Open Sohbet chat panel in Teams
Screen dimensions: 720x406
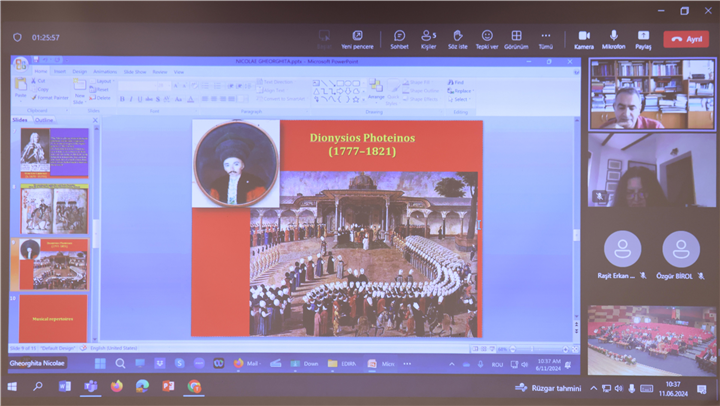point(399,39)
